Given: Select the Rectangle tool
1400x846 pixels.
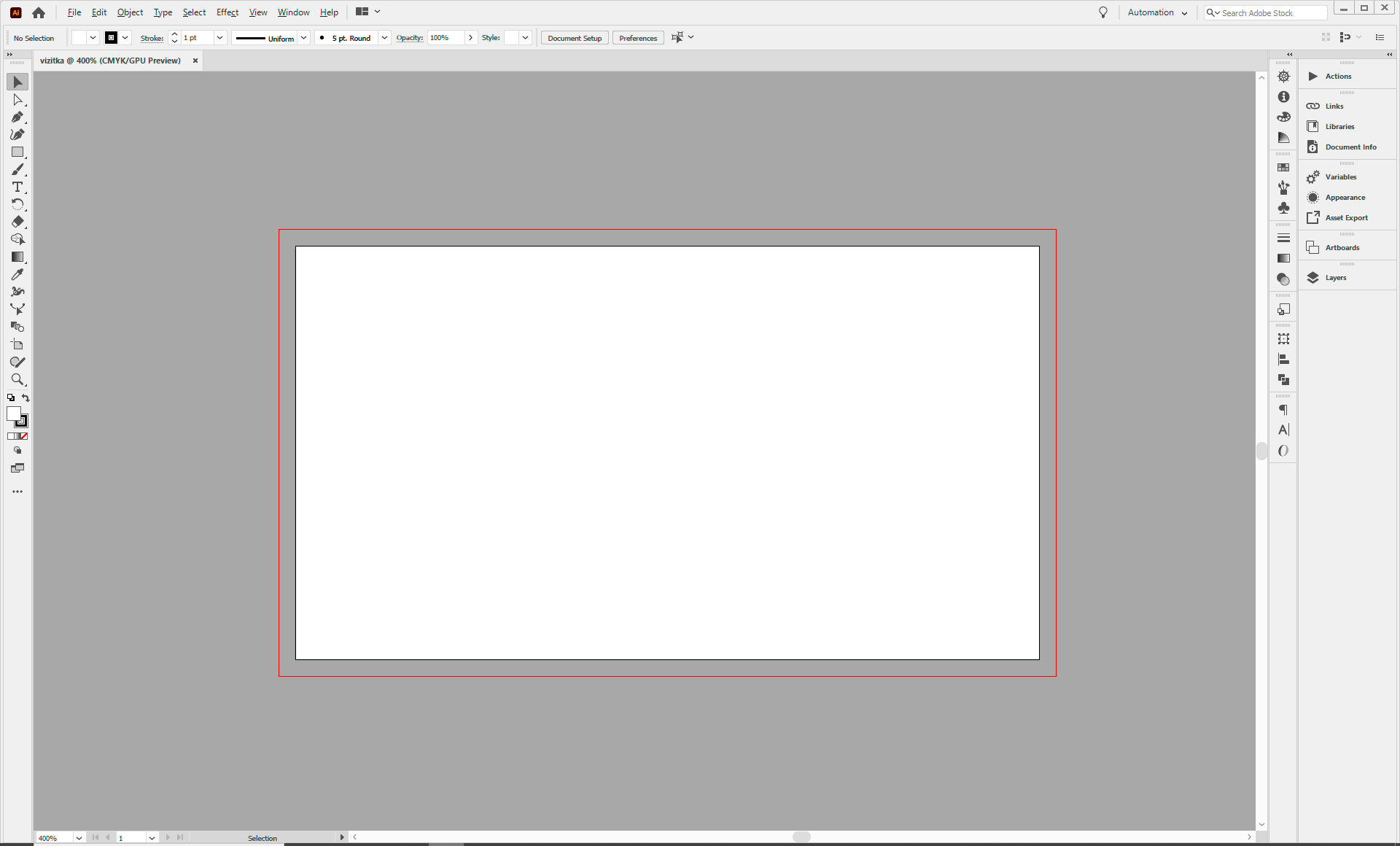Looking at the screenshot, I should coord(17,152).
